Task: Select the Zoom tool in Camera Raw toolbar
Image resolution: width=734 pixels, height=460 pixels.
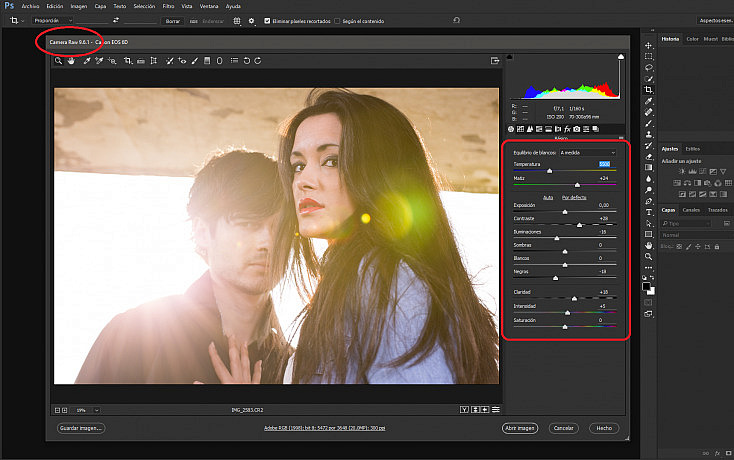Action: point(58,61)
